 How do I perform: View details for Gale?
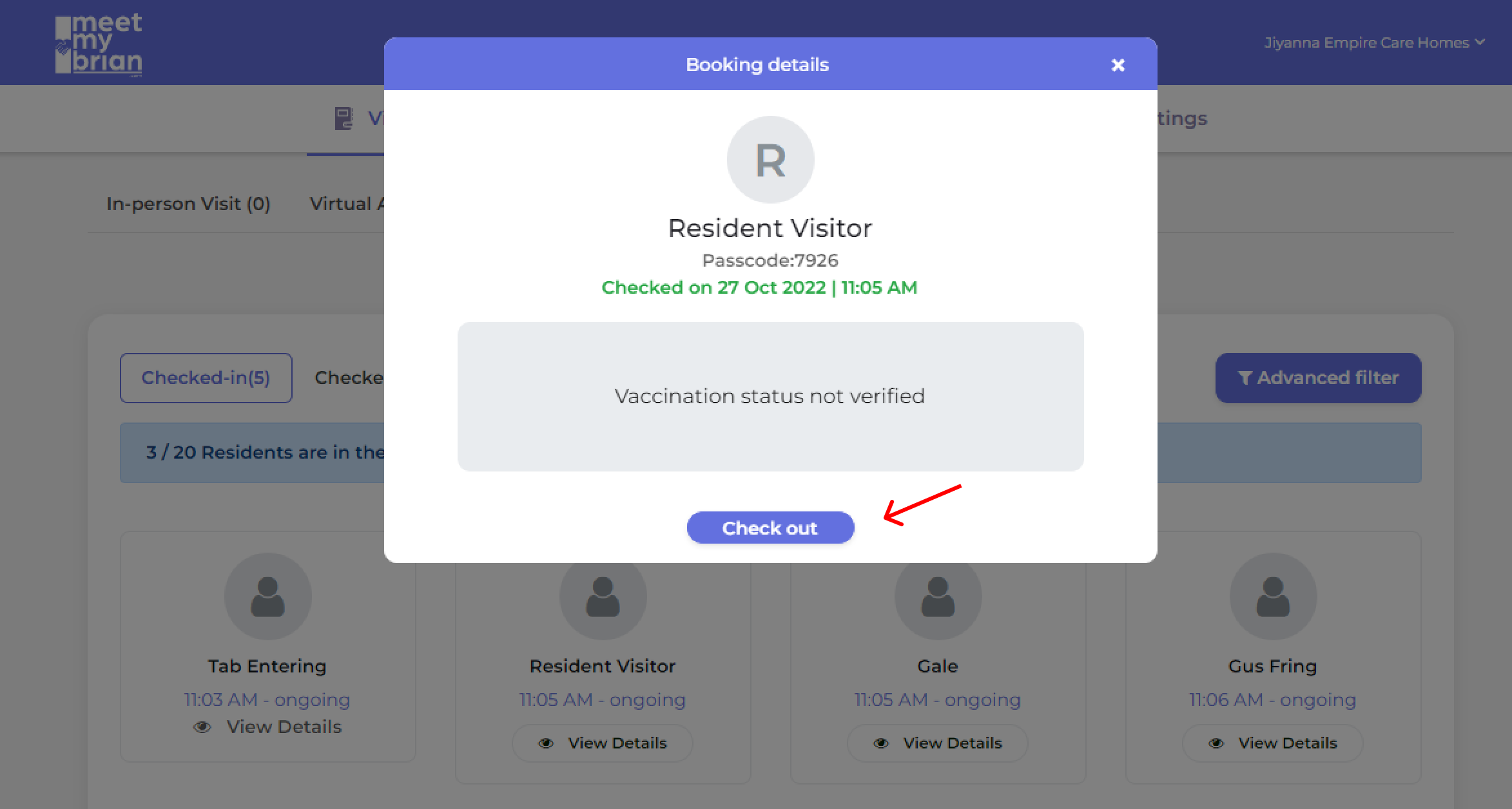click(938, 743)
